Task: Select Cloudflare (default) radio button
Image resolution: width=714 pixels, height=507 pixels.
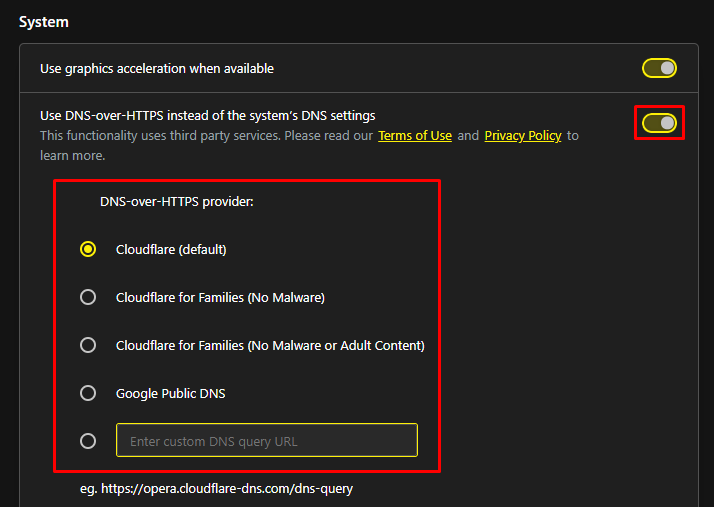Action: pos(88,249)
